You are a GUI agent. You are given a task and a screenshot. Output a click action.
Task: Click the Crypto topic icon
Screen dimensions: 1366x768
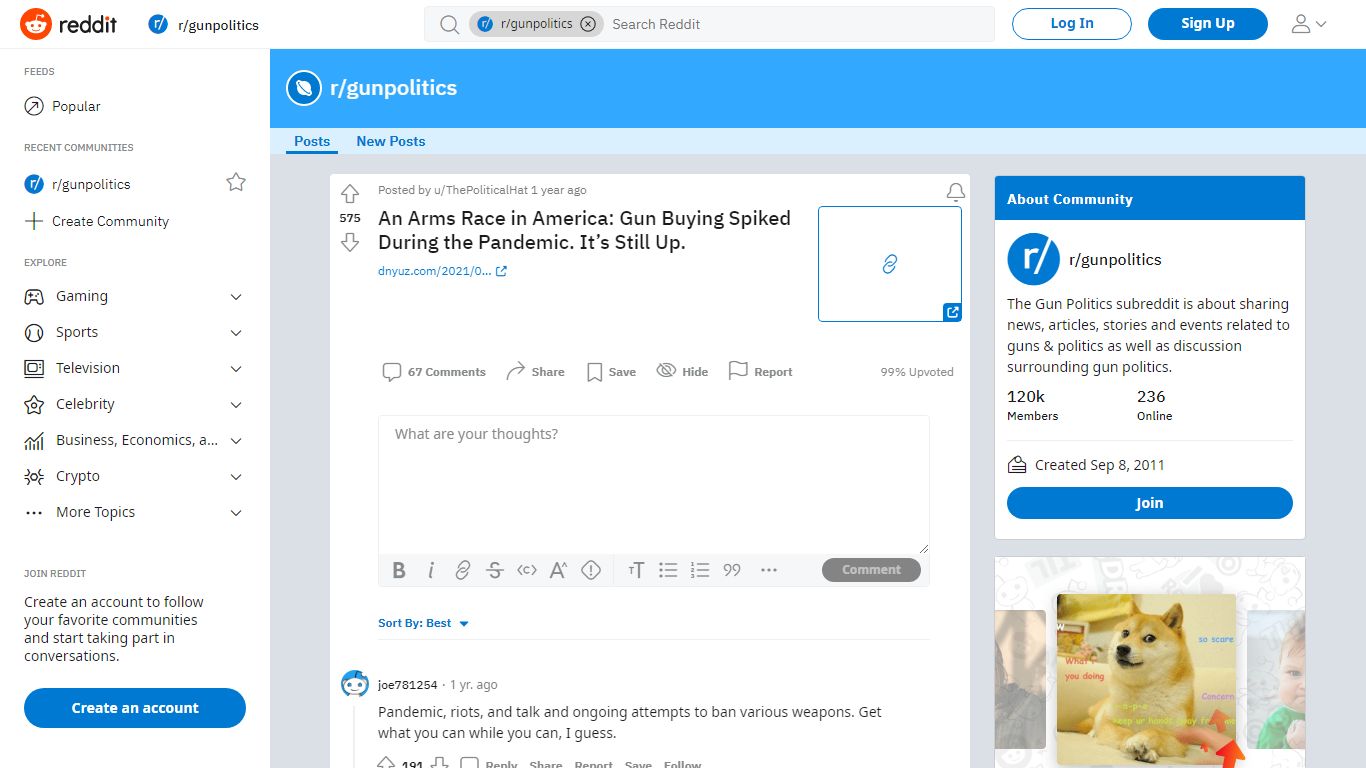pos(34,476)
